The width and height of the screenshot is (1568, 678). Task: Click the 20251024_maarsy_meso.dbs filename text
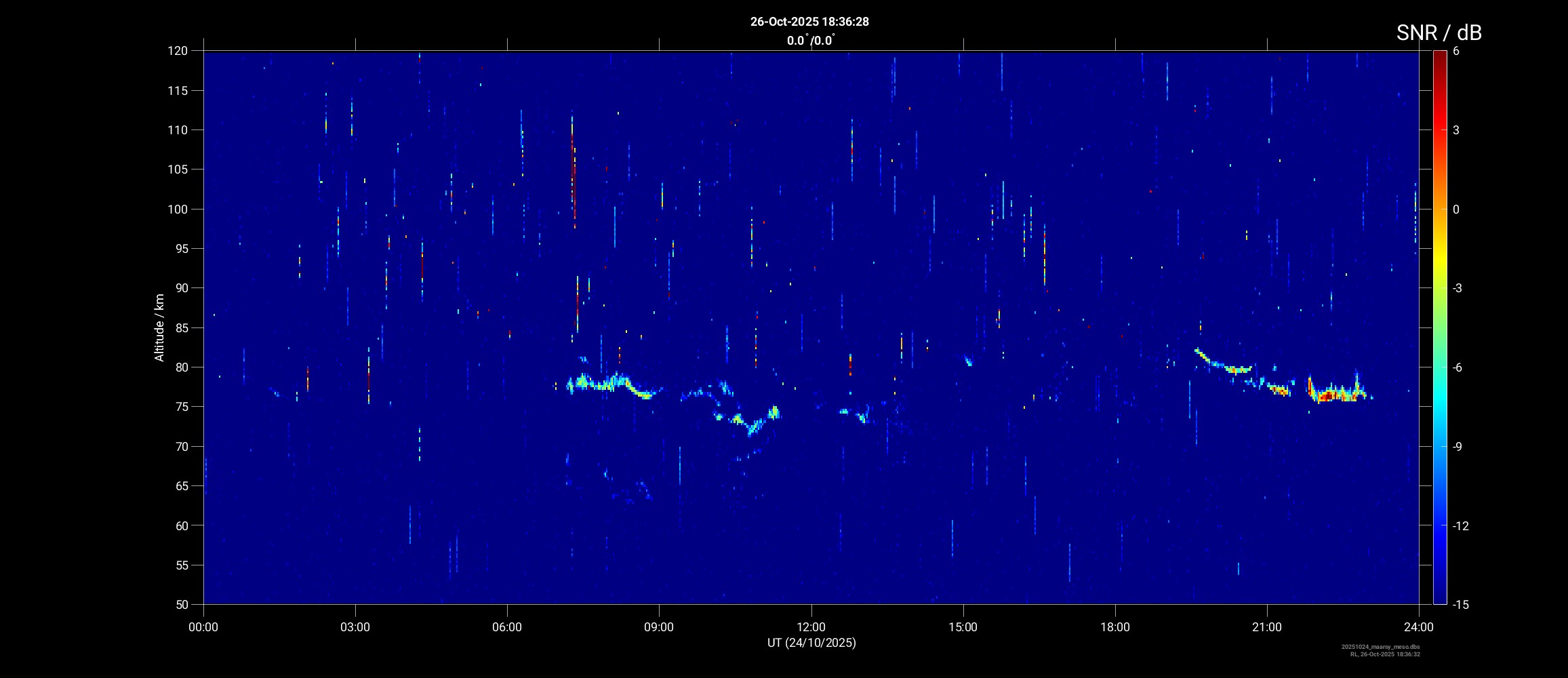1380,647
